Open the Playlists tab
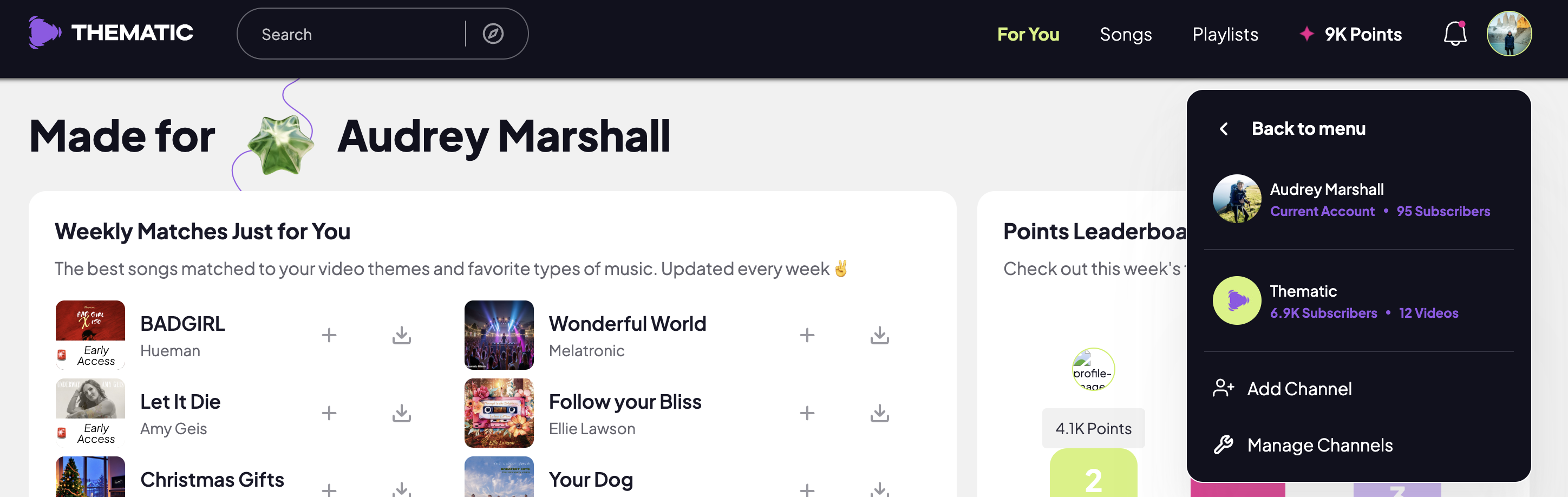This screenshot has height=497, width=1568. tap(1225, 35)
